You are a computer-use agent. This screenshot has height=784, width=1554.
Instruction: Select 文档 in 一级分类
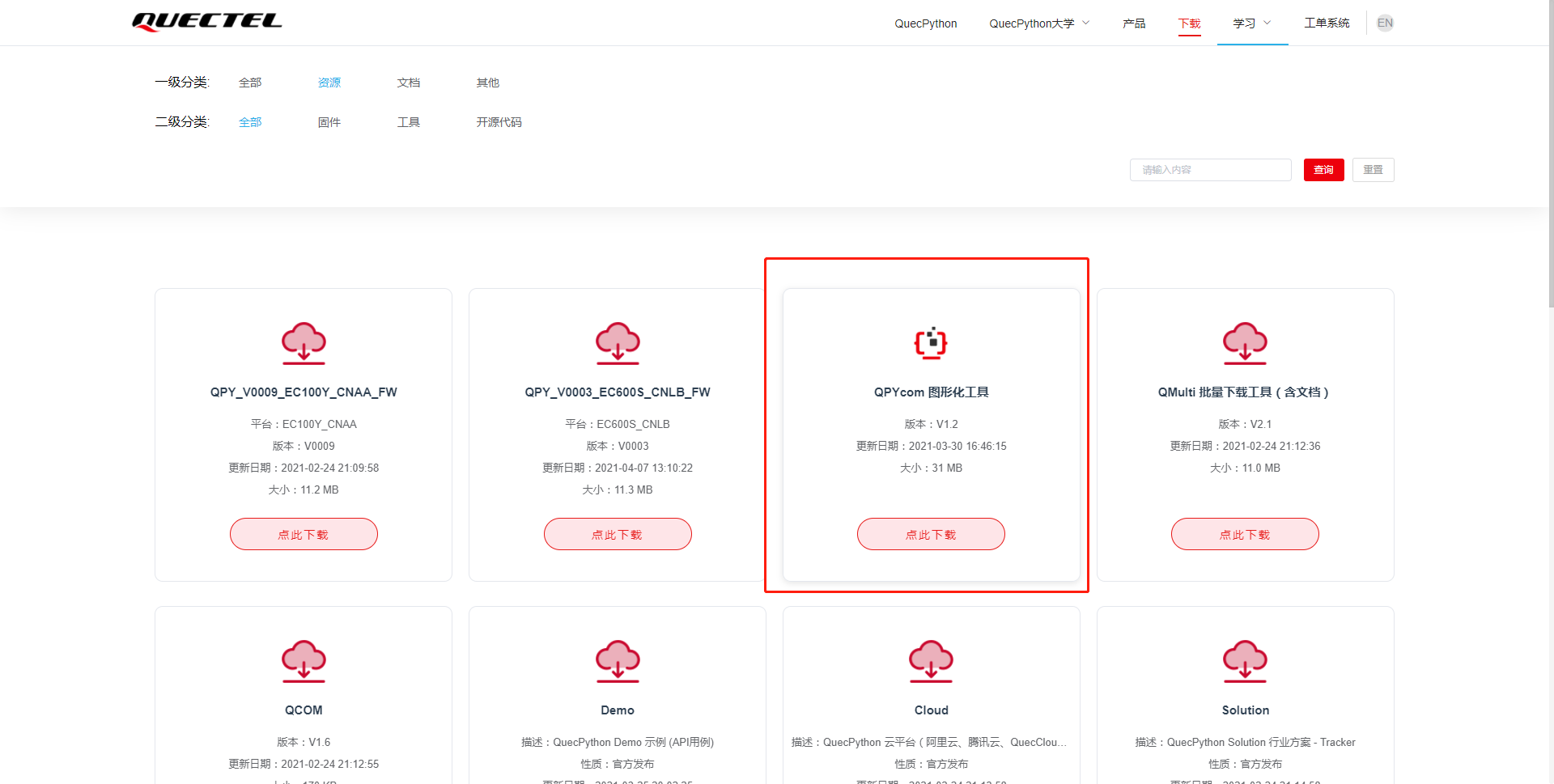tap(409, 83)
